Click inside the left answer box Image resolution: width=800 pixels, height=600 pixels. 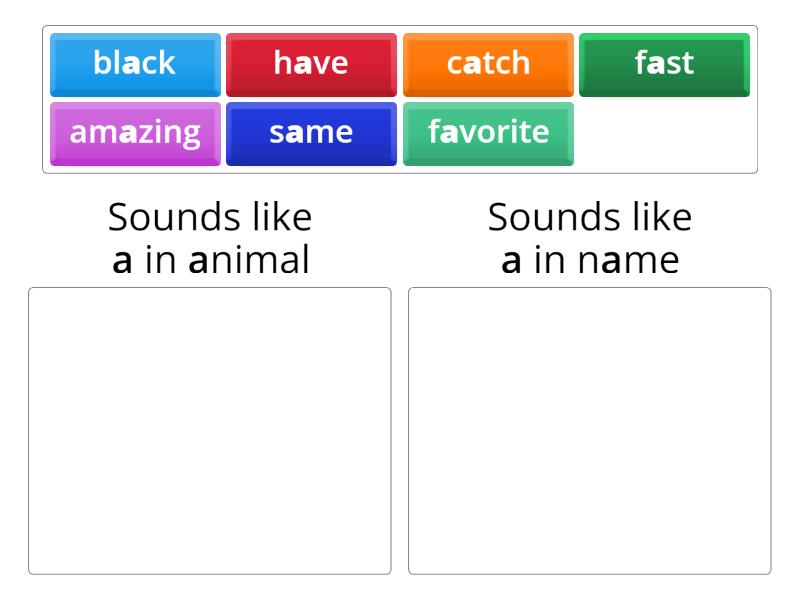click(211, 430)
